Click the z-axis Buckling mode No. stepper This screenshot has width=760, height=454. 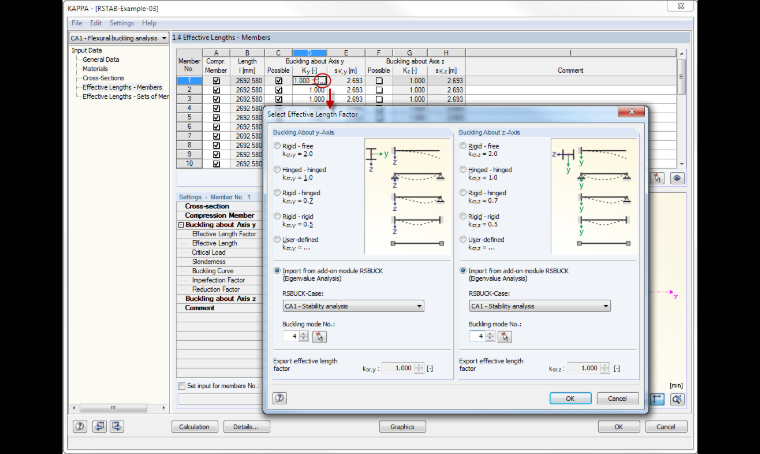(490, 336)
